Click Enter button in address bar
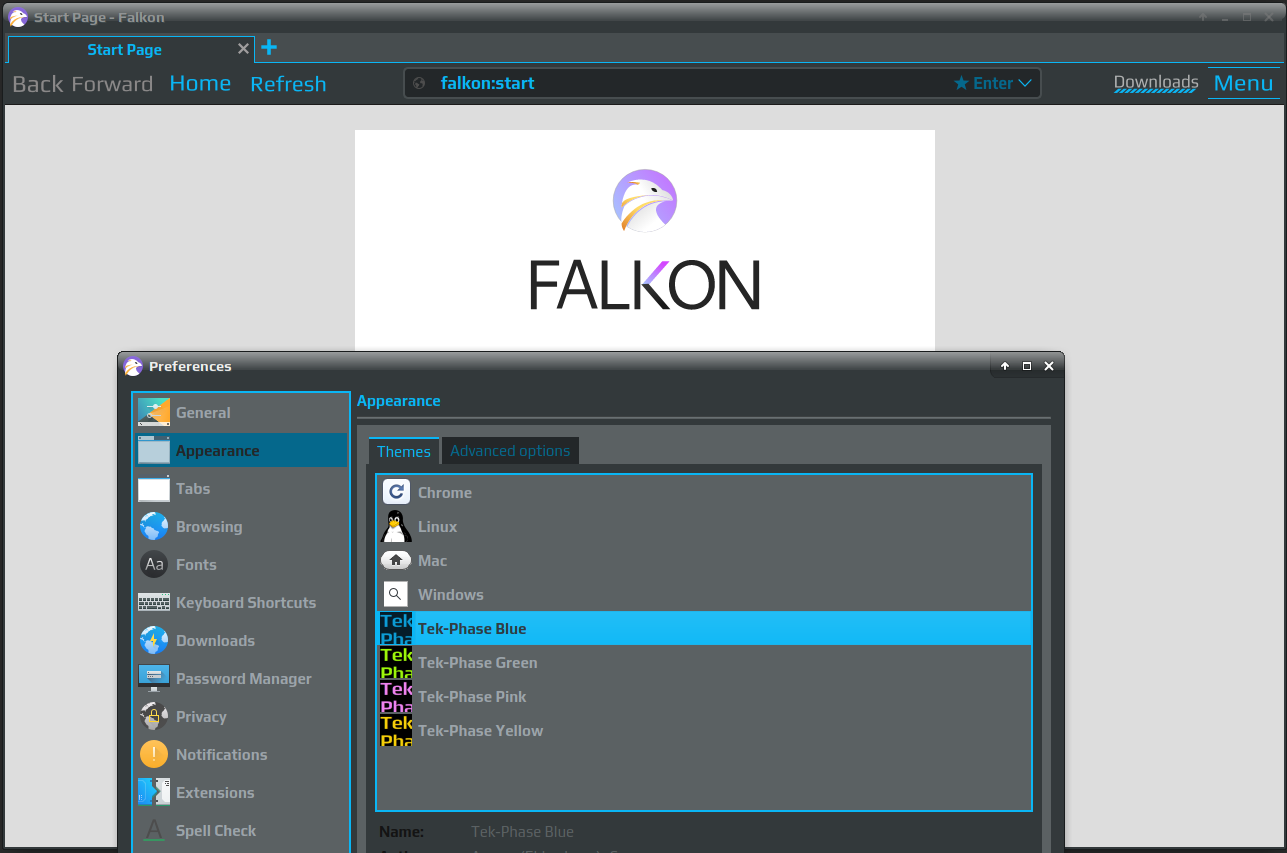Viewport: 1287px width, 853px height. pyautogui.click(x=993, y=83)
